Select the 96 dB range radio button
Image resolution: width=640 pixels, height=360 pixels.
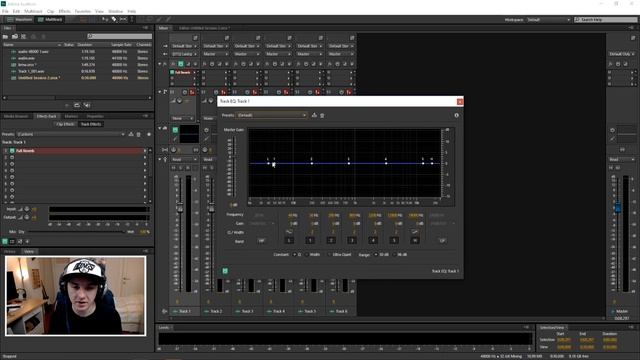click(x=395, y=254)
